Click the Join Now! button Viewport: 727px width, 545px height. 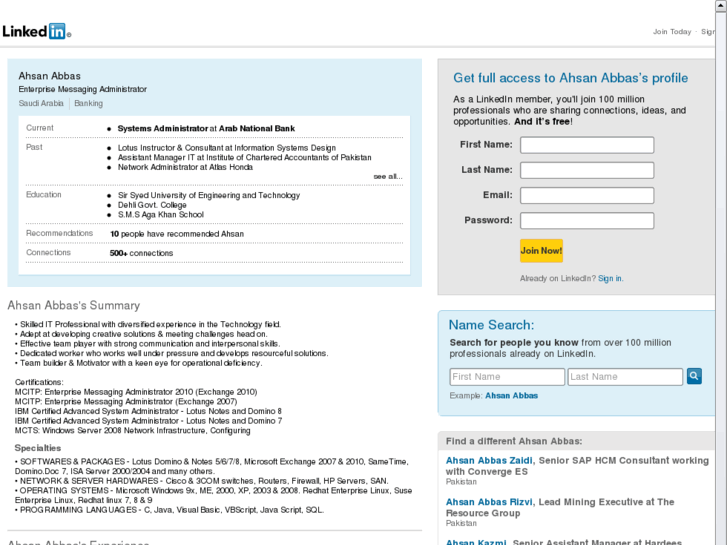[541, 251]
